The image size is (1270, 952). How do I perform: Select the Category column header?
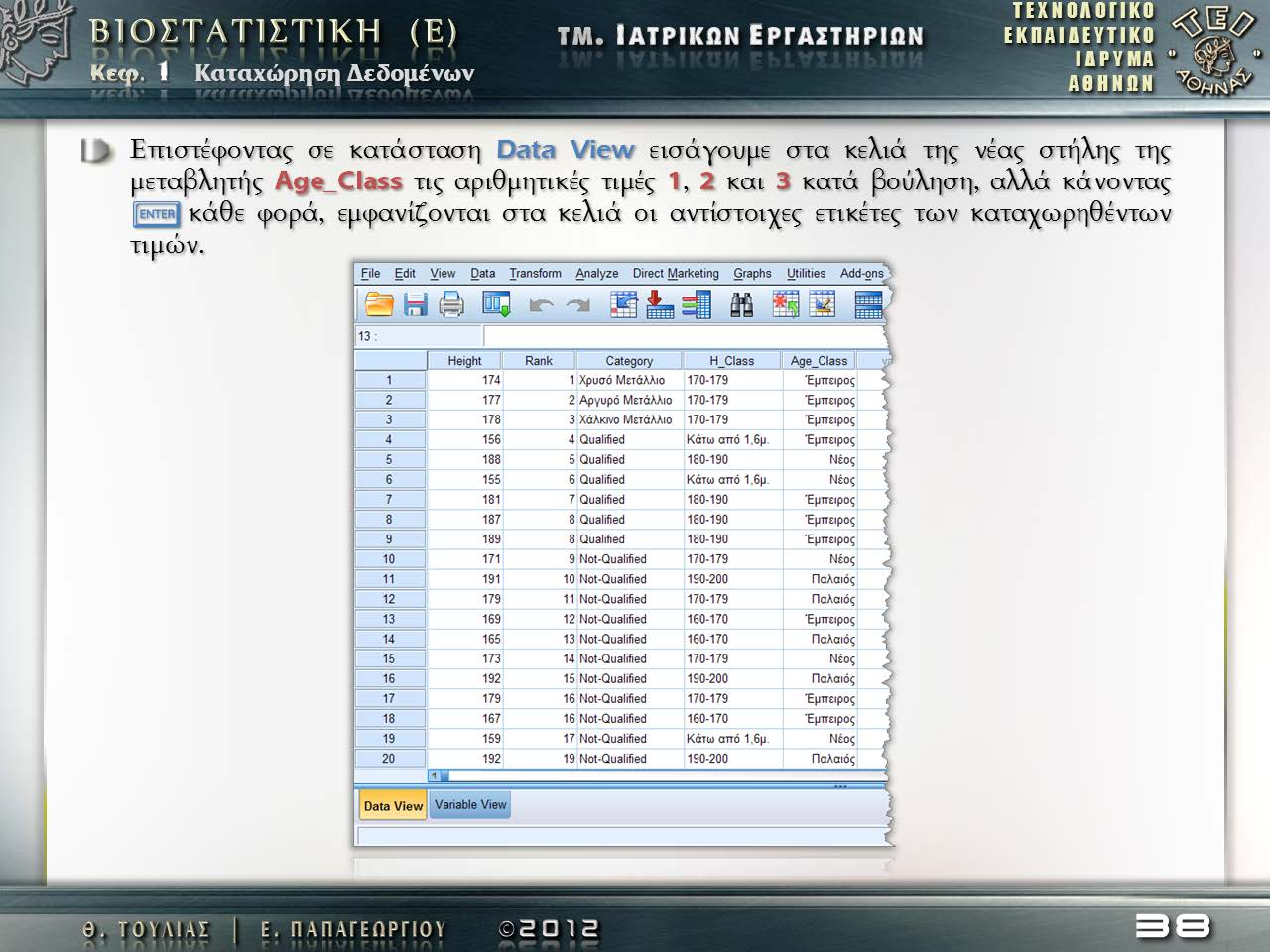pos(629,361)
